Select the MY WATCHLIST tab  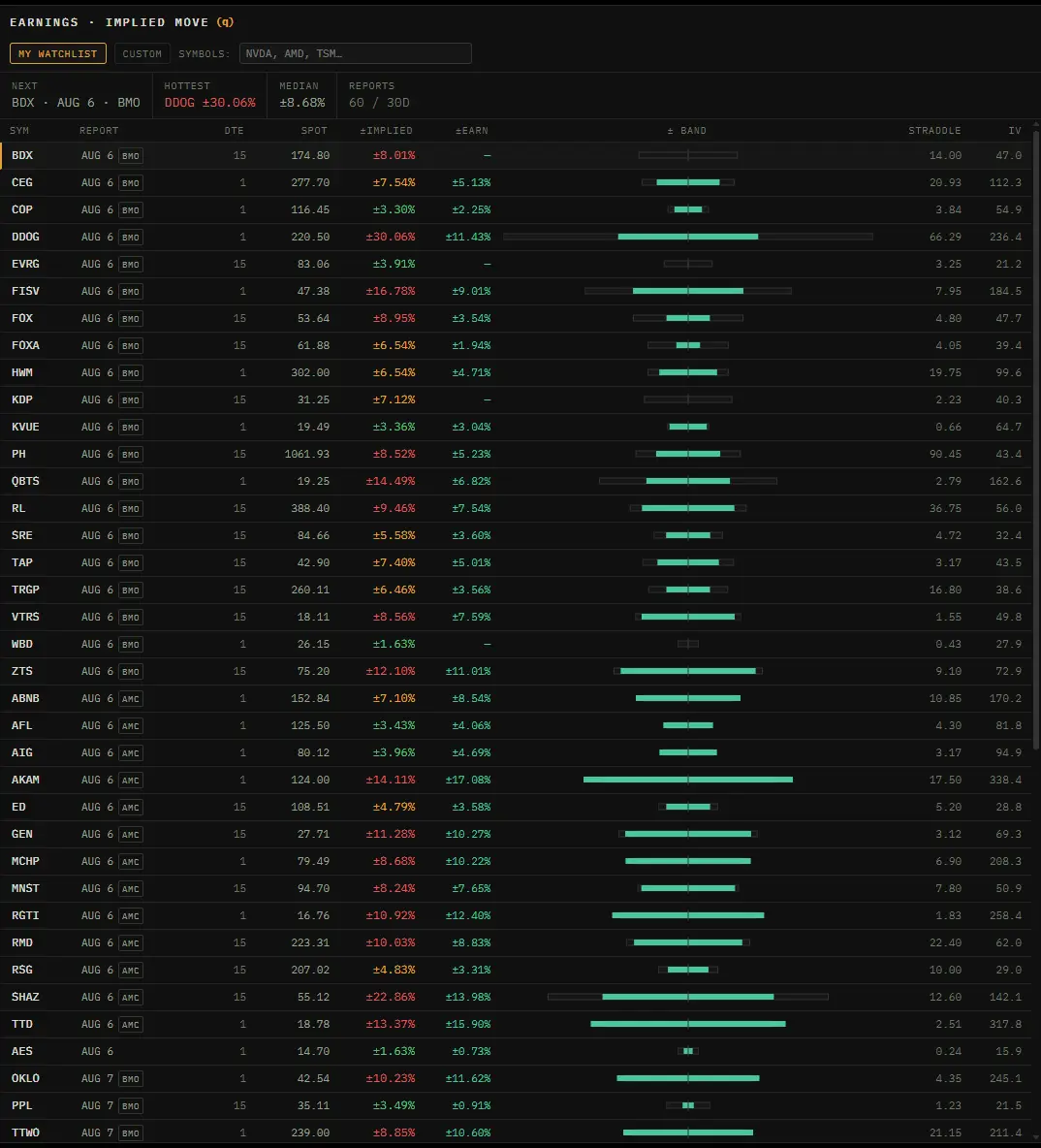coord(58,53)
